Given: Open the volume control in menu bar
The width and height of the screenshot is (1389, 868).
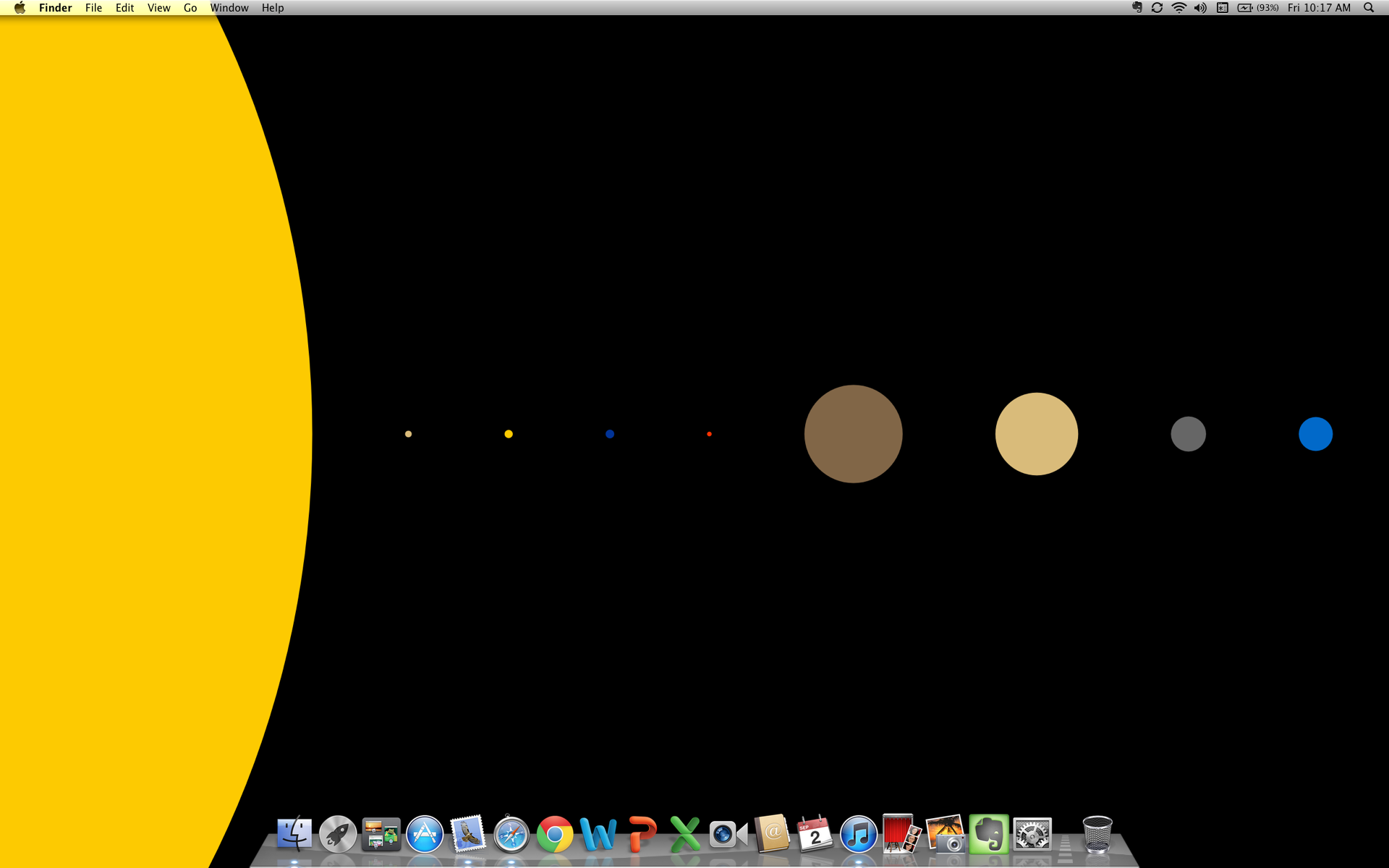Looking at the screenshot, I should point(1200,7).
